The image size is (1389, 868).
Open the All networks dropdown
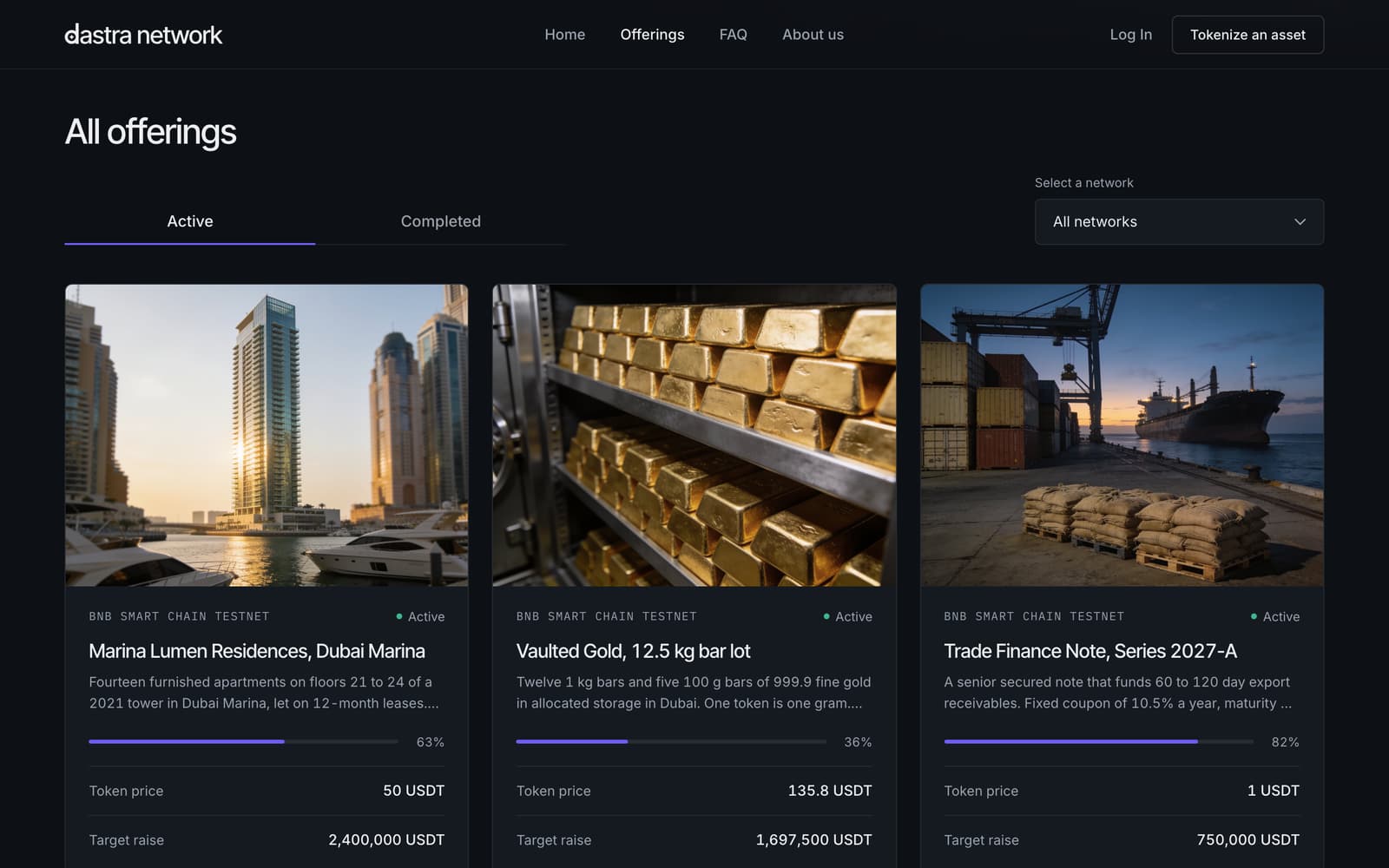pyautogui.click(x=1179, y=221)
